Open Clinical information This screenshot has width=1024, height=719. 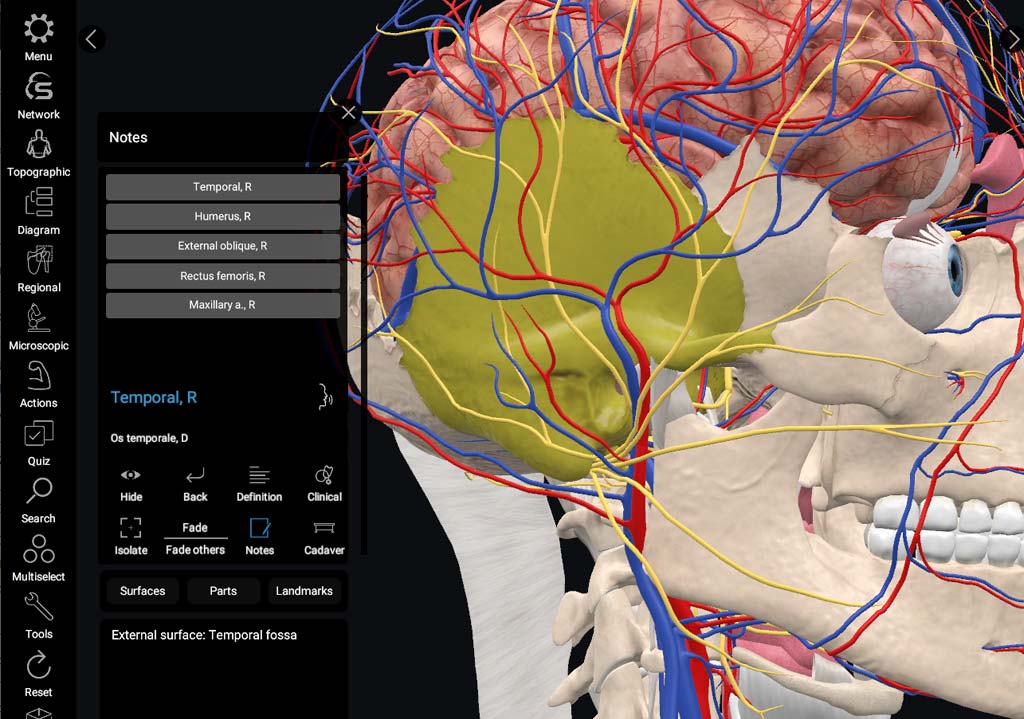point(324,485)
